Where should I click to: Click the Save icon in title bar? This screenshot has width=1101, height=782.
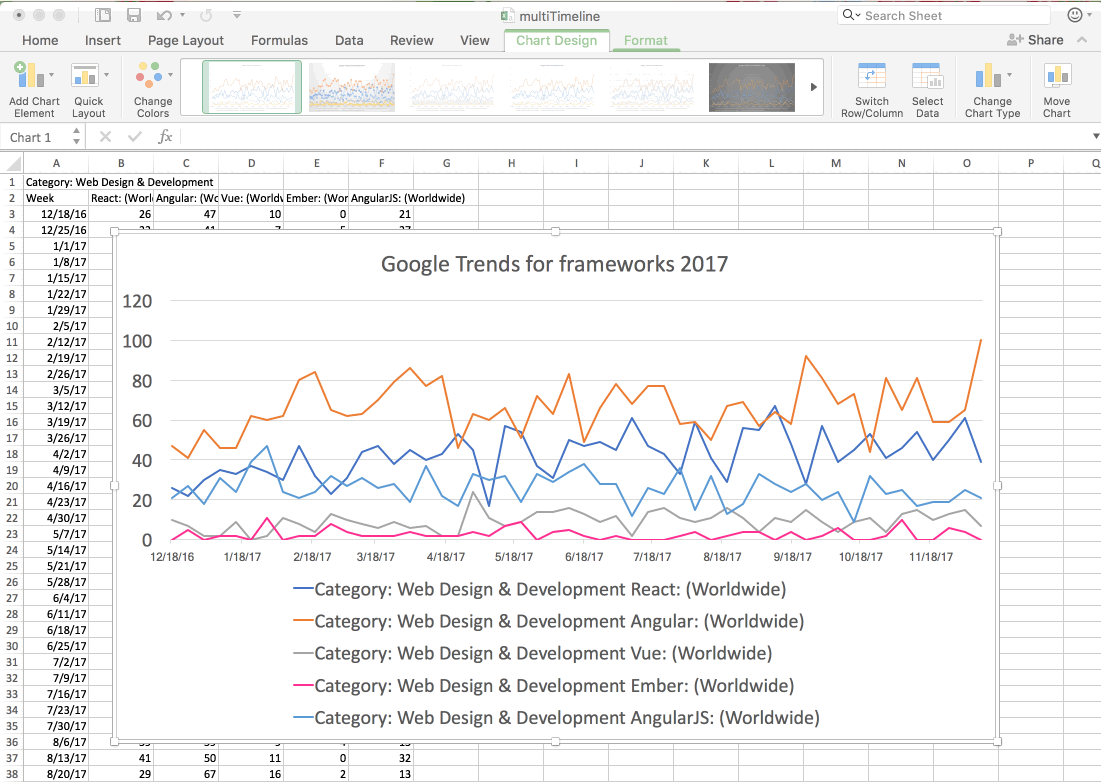(133, 15)
